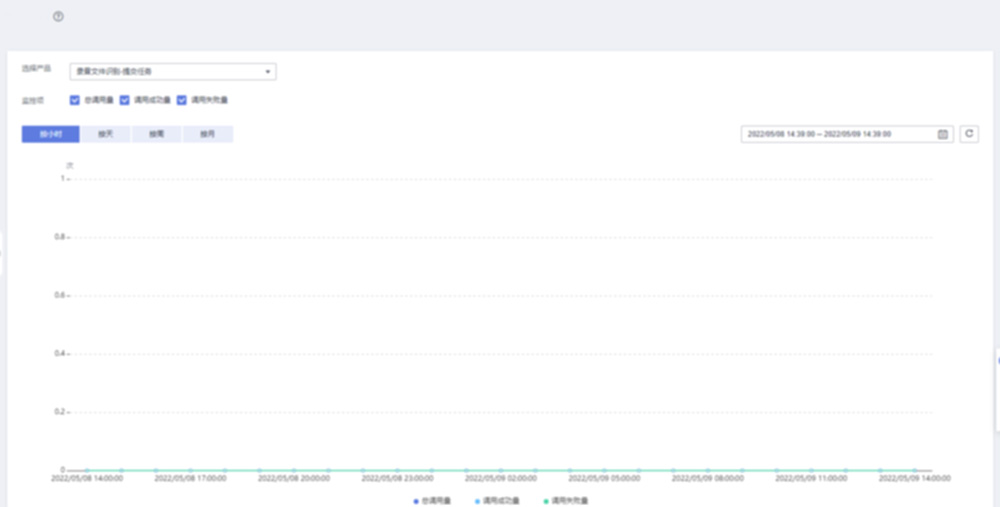Click the refresh icon beside date range
Image resolution: width=1000 pixels, height=507 pixels.
969,134
